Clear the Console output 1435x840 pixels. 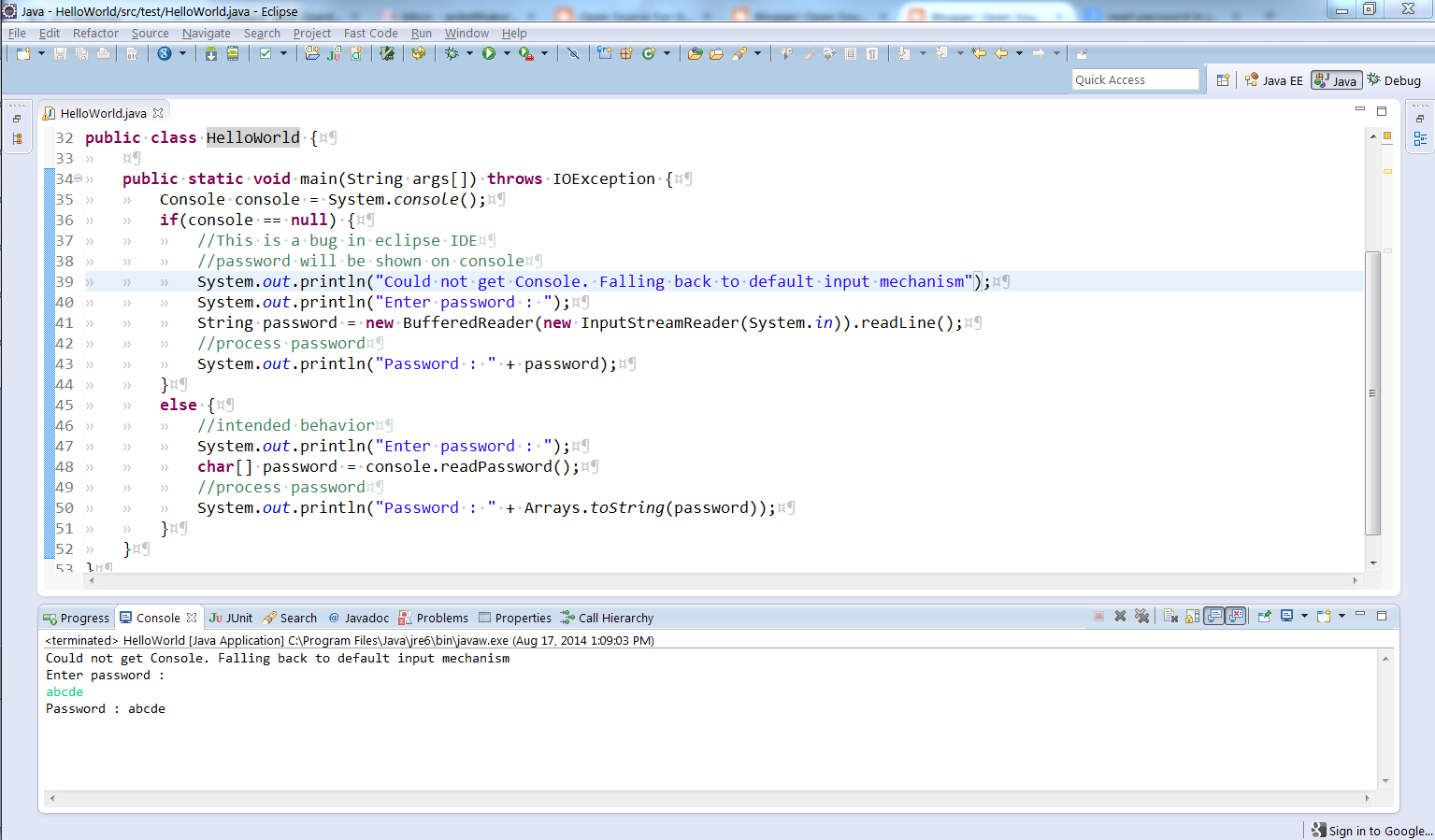1170,616
